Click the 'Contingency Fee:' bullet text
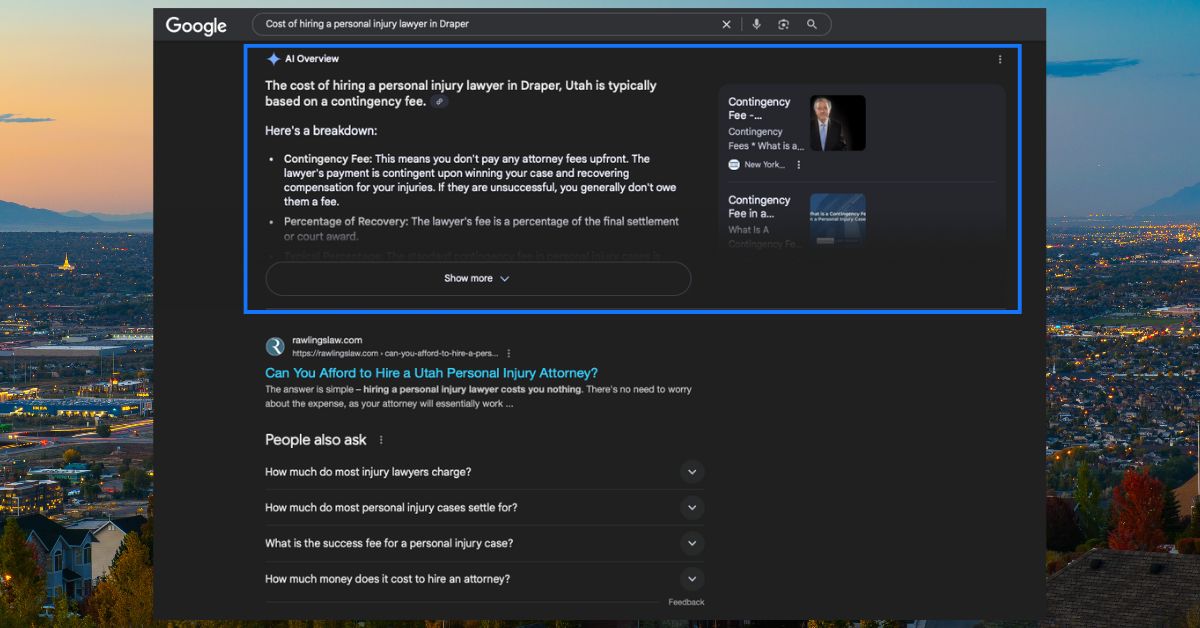The width and height of the screenshot is (1200, 628). point(328,159)
